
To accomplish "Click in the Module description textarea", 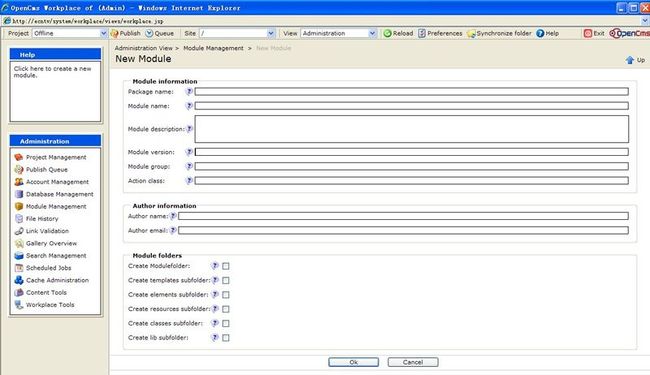I will pos(412,129).
